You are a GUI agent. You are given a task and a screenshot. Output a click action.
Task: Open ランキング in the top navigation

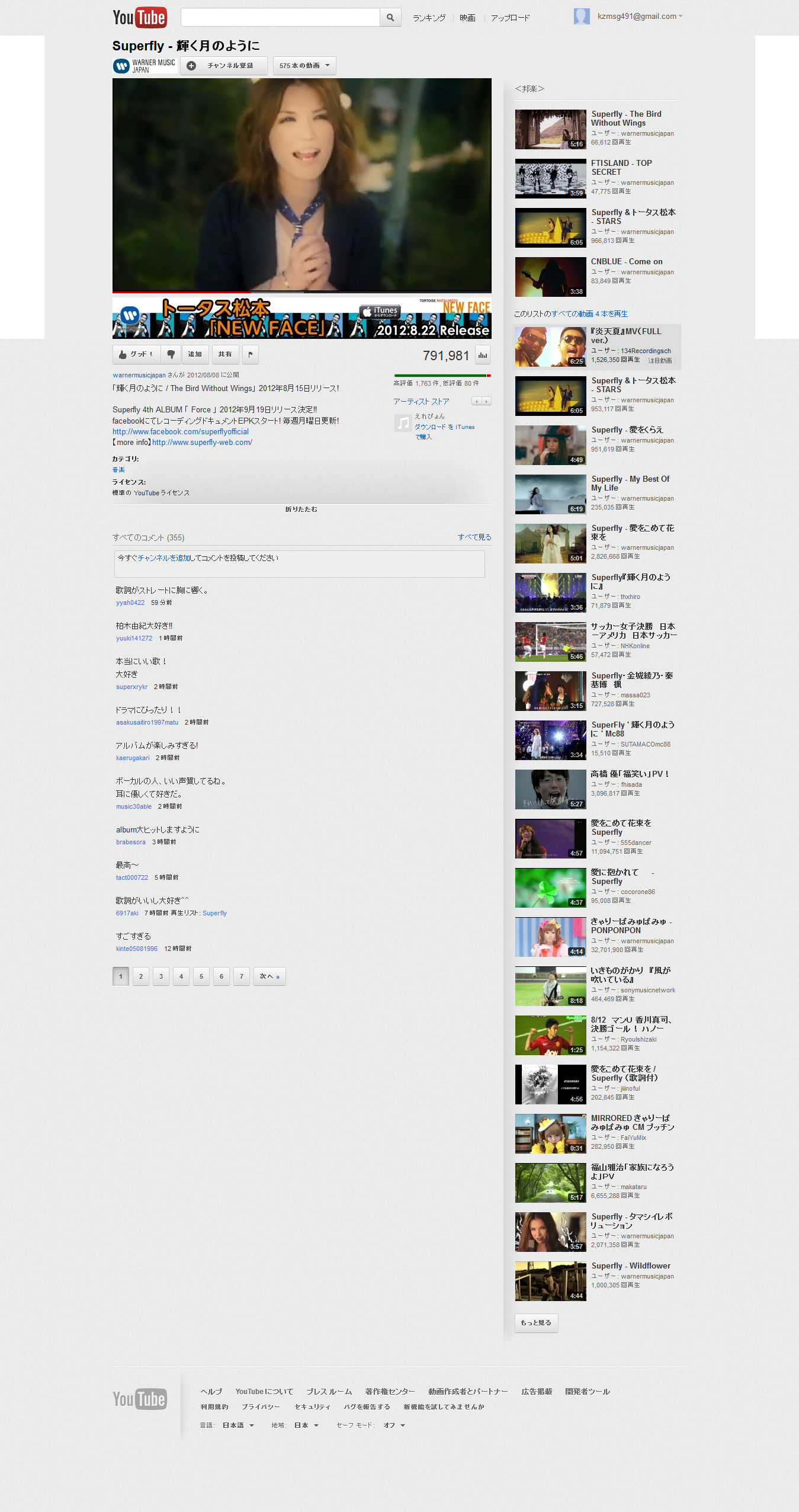tap(429, 18)
